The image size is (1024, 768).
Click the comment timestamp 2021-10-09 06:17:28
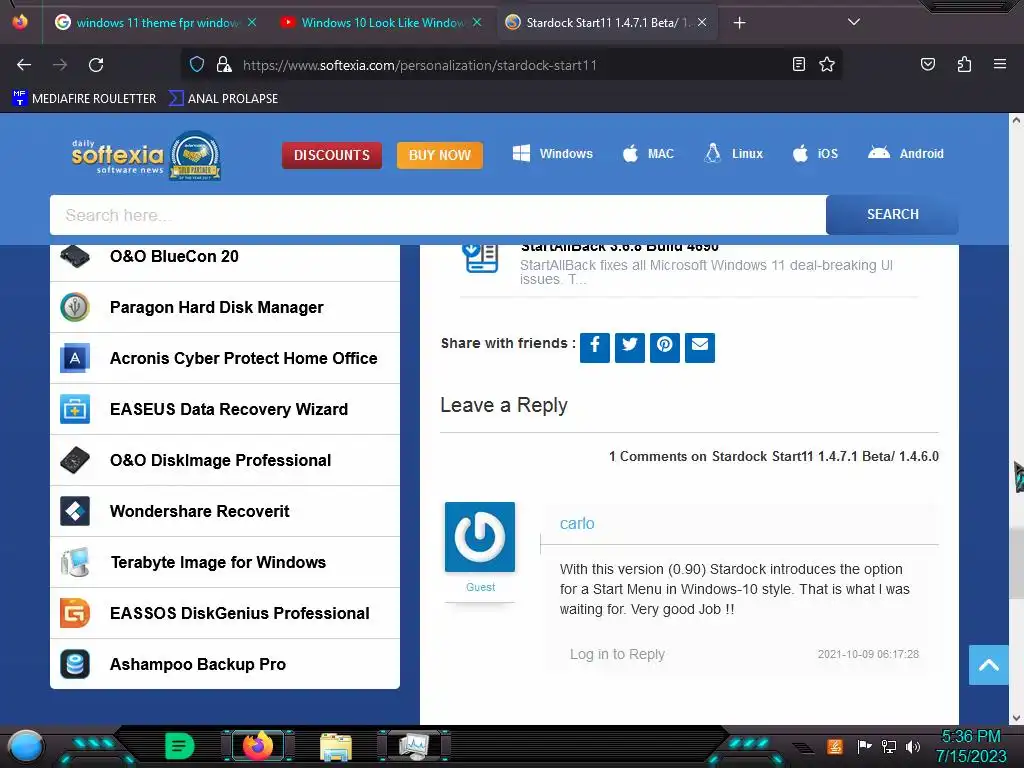coord(868,654)
